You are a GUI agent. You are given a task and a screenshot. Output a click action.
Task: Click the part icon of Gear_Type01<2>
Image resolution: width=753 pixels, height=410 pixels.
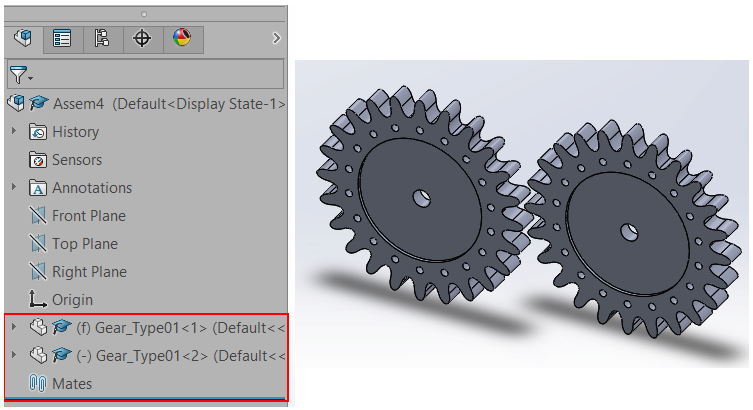point(38,355)
